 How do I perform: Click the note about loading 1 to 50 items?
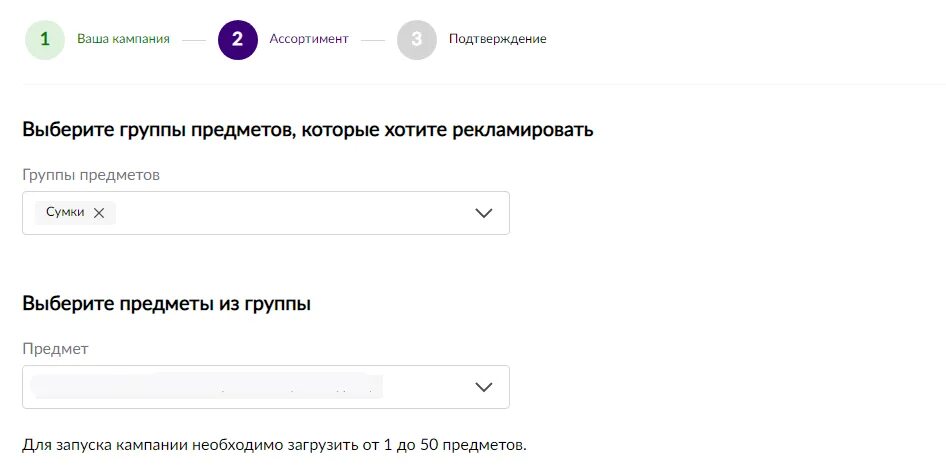274,443
